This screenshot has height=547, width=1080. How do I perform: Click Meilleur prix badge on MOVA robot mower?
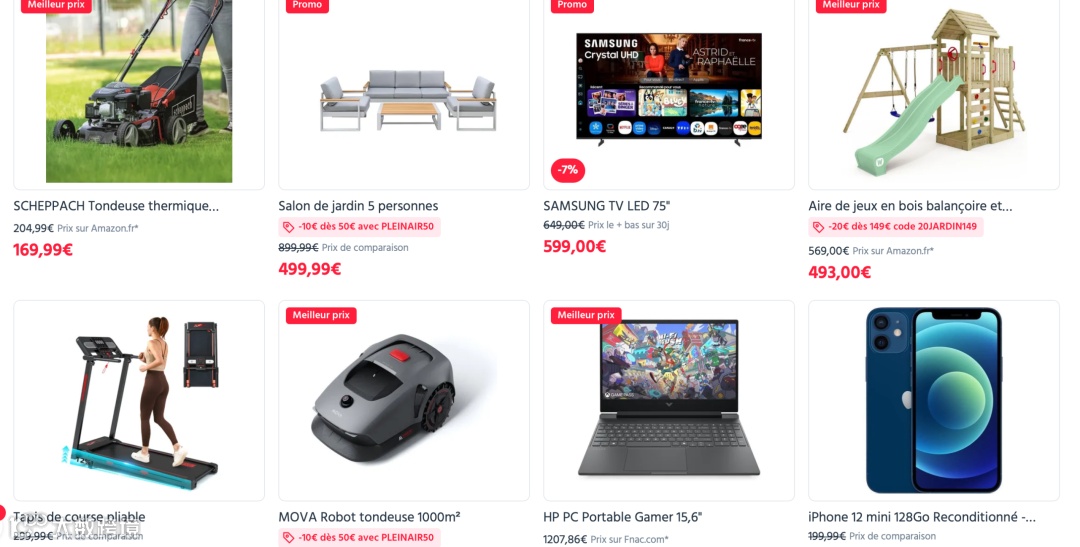tap(321, 315)
